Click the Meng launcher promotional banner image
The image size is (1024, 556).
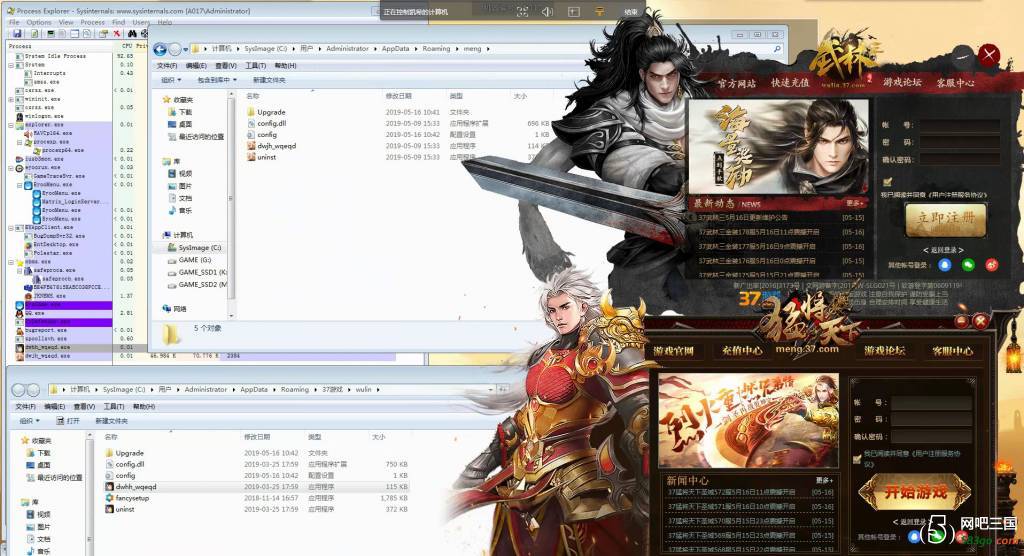748,421
